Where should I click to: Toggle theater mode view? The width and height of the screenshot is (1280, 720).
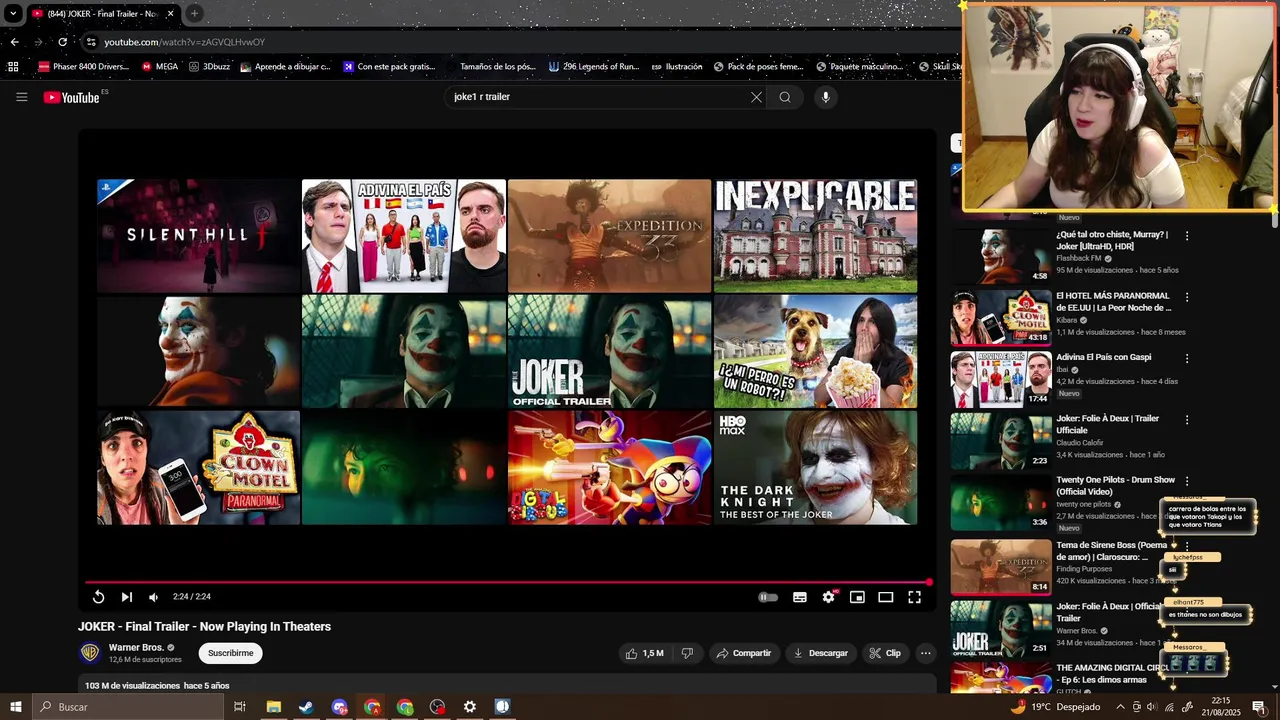(885, 597)
